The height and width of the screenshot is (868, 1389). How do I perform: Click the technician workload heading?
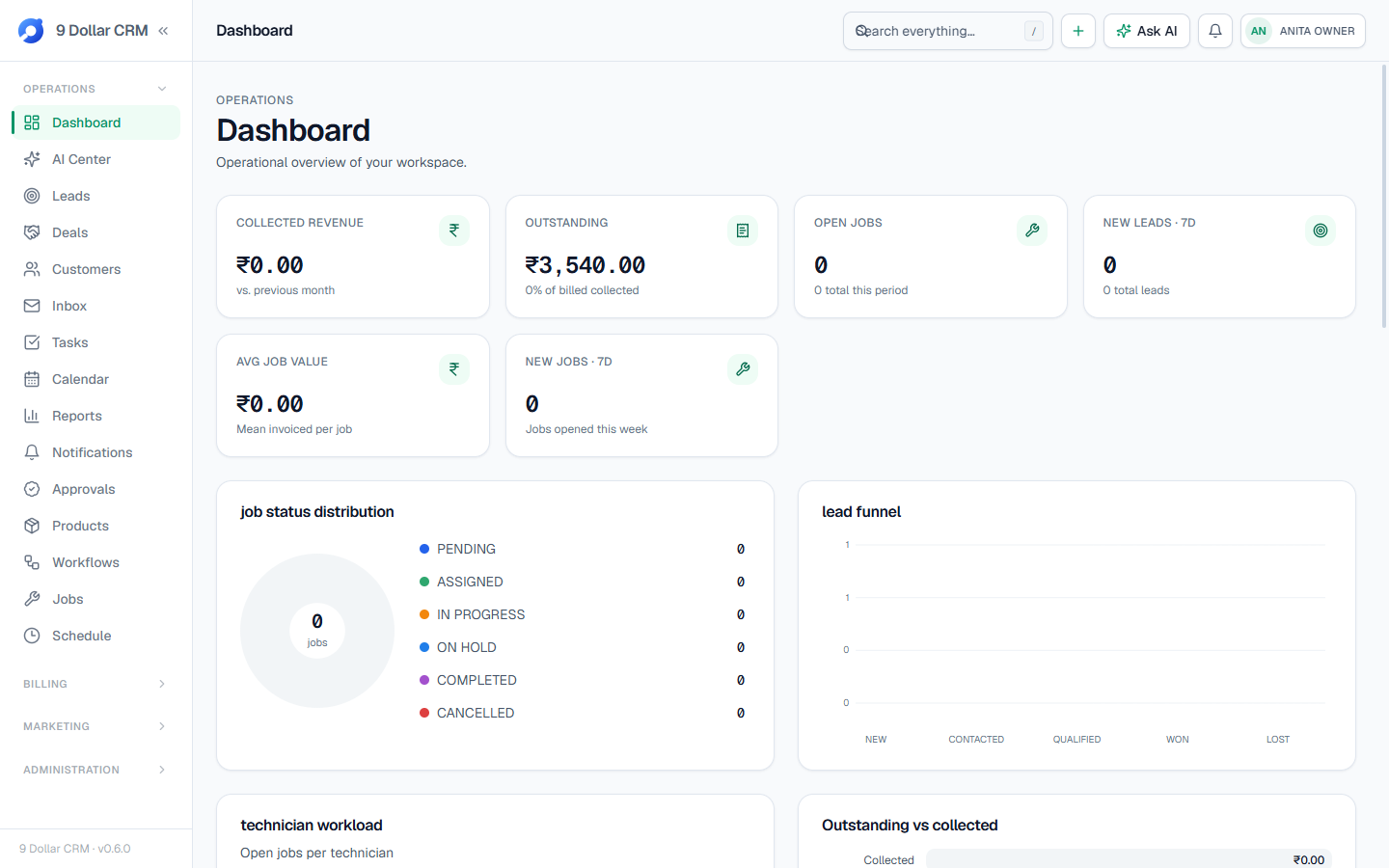coord(312,826)
